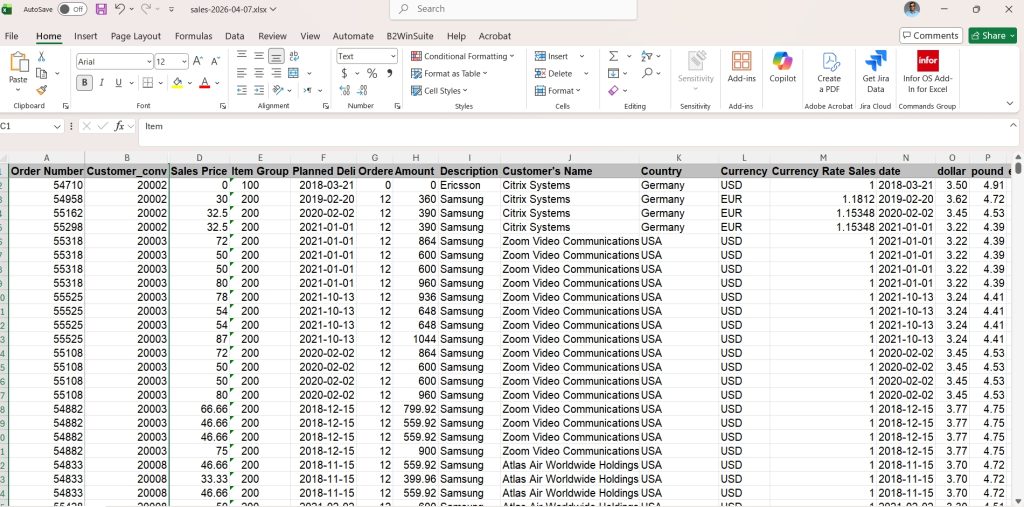Click the Clear eraser icon
The width and height of the screenshot is (1024, 507).
point(613,90)
